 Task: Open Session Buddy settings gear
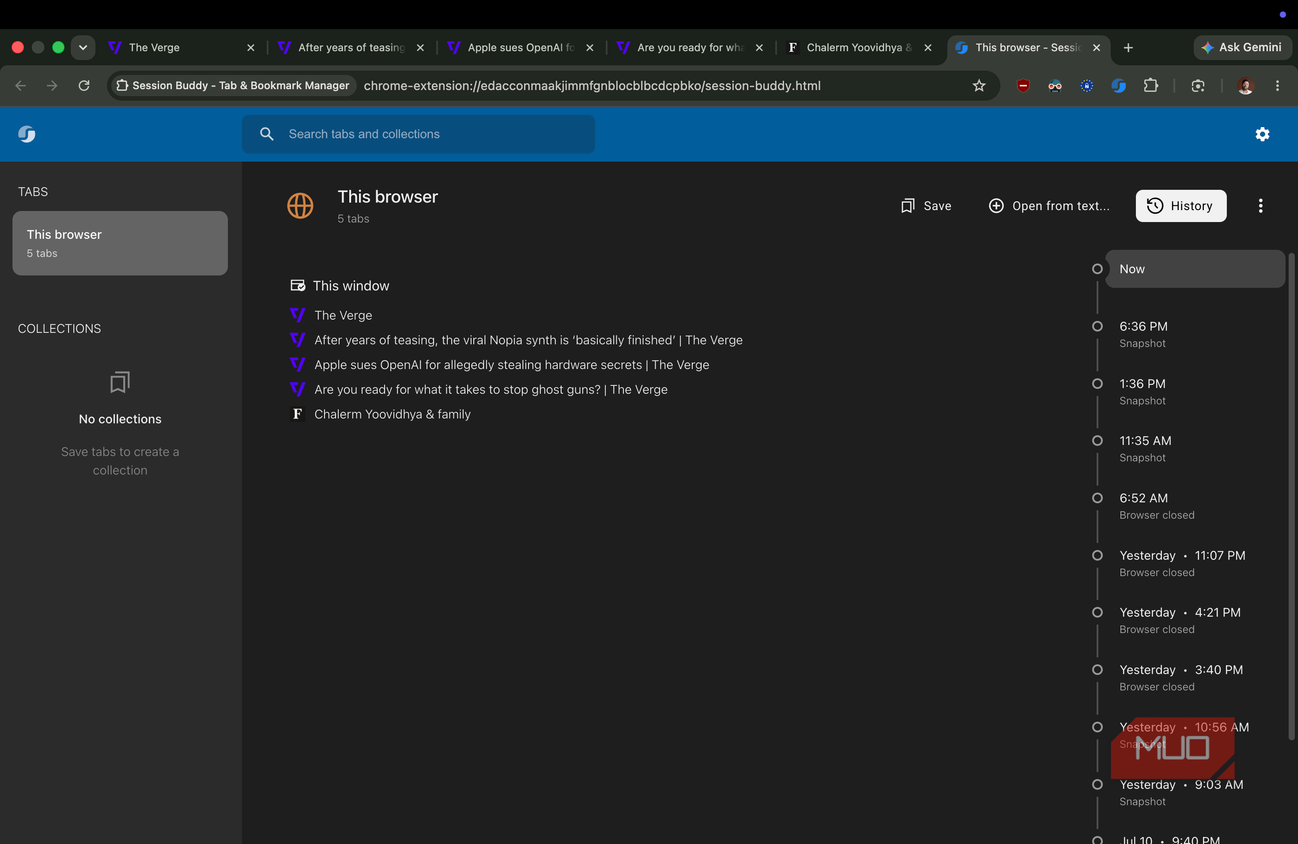[x=1262, y=134]
